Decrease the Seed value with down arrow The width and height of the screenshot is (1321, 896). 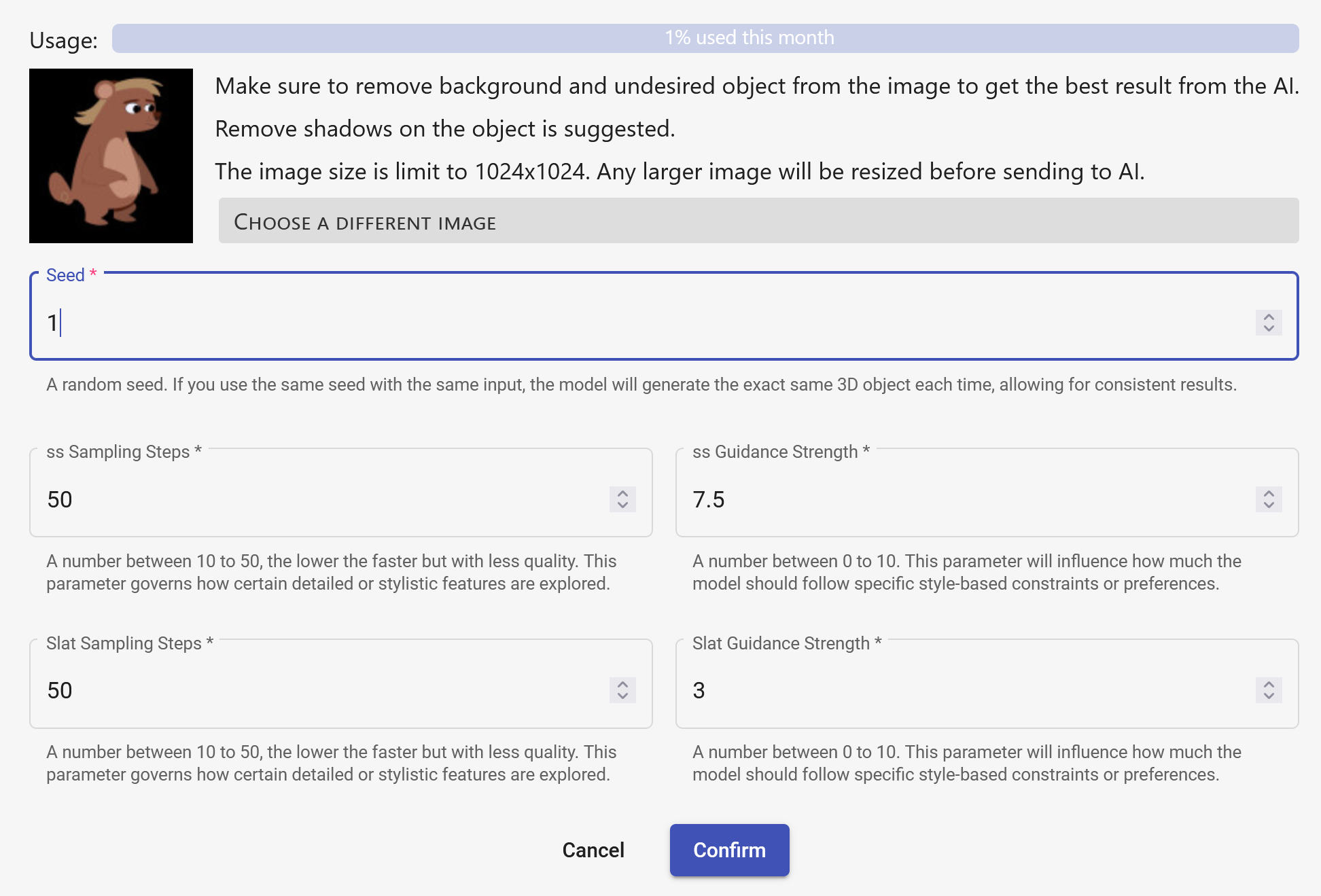click(1269, 329)
